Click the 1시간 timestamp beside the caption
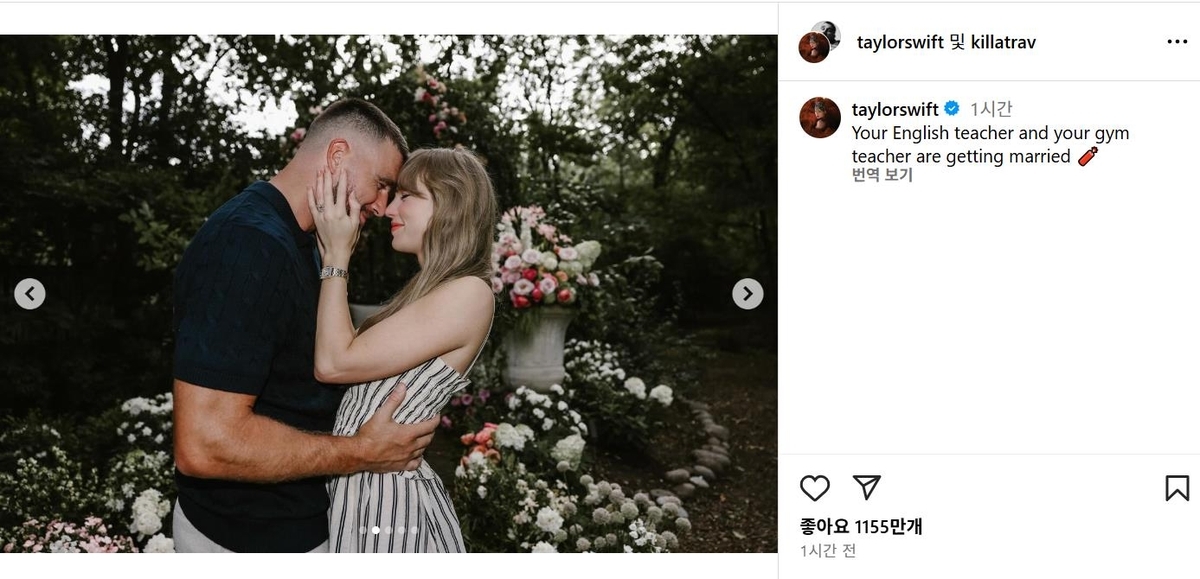 (991, 109)
